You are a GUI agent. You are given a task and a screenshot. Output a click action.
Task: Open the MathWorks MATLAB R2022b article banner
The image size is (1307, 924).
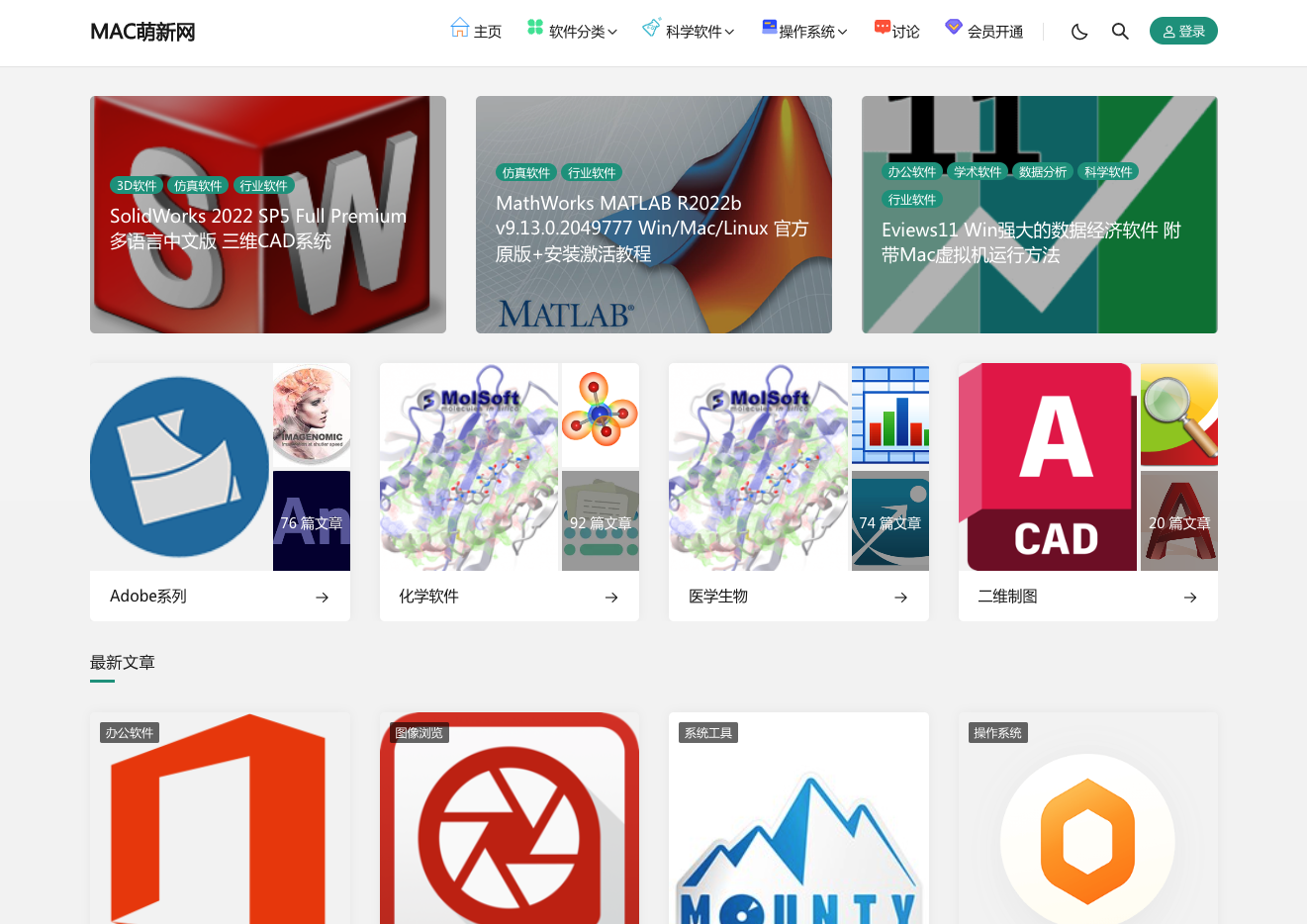pyautogui.click(x=654, y=215)
